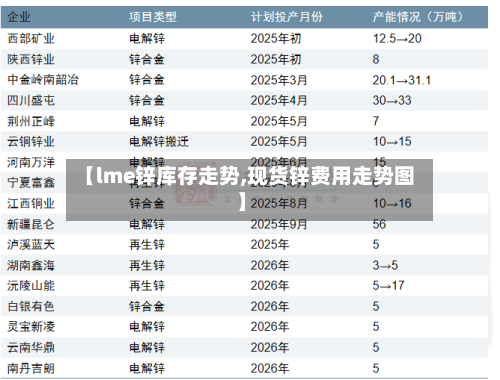Click capacity value 5 for 灵宝新凌
The width and height of the screenshot is (500, 380).
click(x=376, y=327)
